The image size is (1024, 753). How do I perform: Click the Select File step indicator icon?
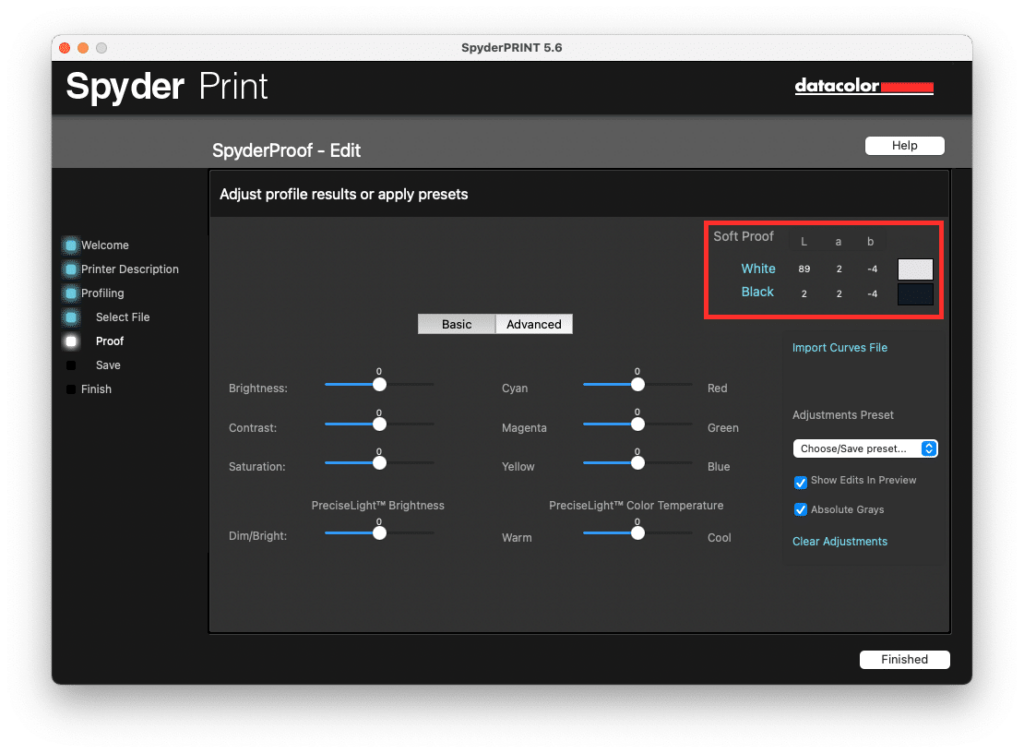pos(71,317)
